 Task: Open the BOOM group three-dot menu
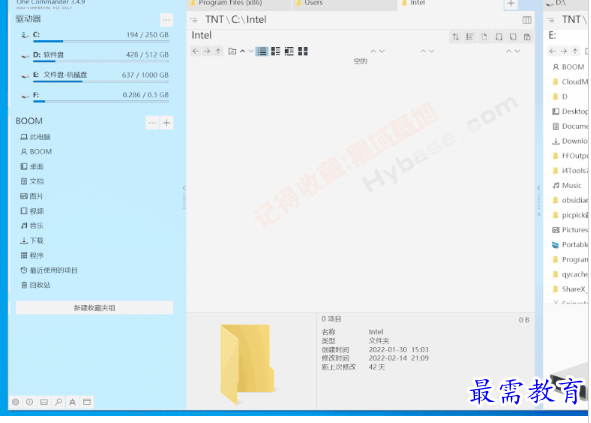pos(152,123)
